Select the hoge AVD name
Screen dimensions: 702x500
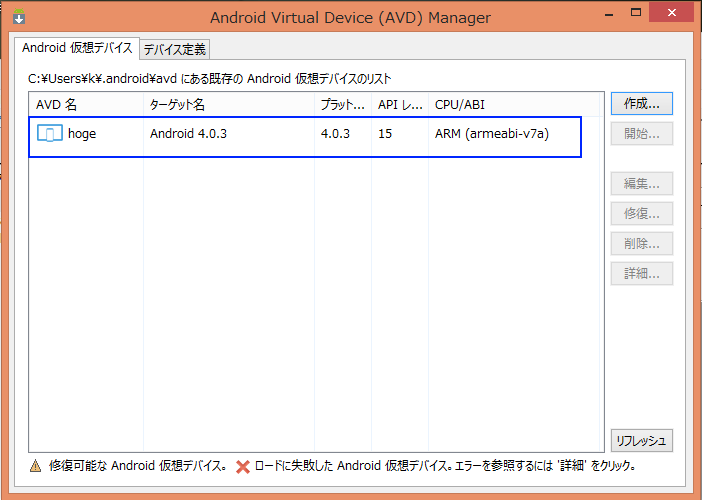(x=82, y=134)
